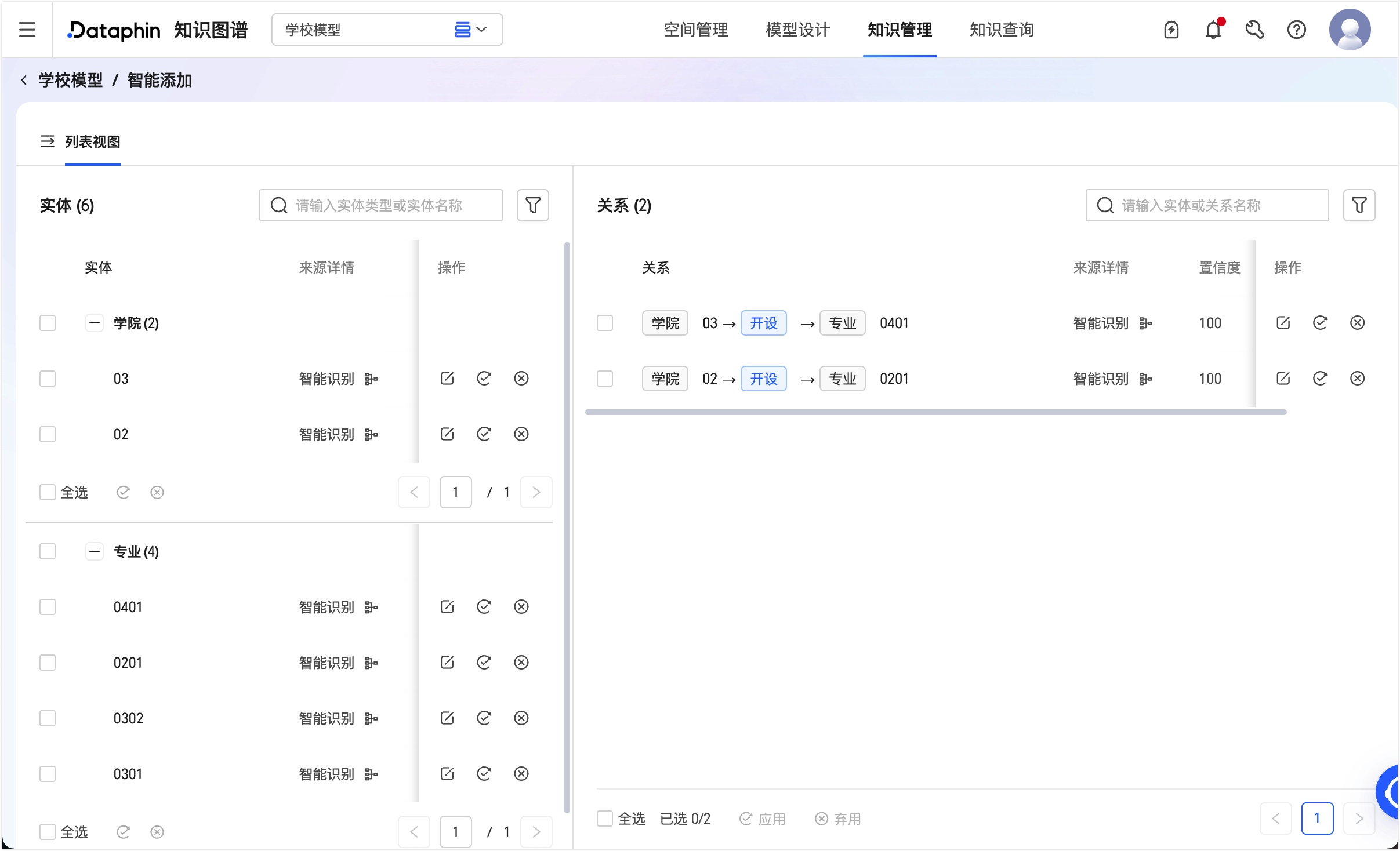Click the relations table horizontal scrollbar
Screen dimensions: 1400x851
point(935,412)
